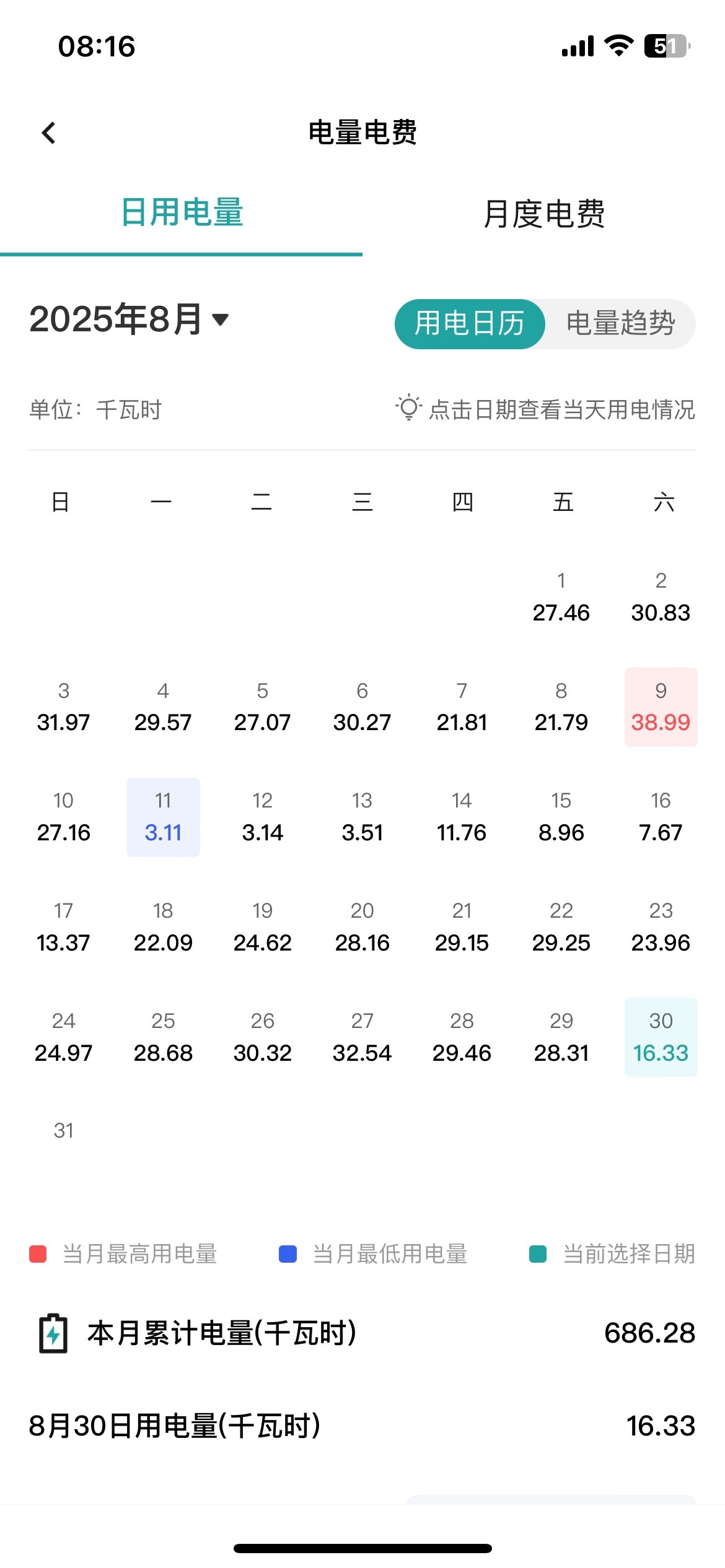Select August 11 with 3.11 usage
Screen dimensions: 725x1568
[163, 817]
